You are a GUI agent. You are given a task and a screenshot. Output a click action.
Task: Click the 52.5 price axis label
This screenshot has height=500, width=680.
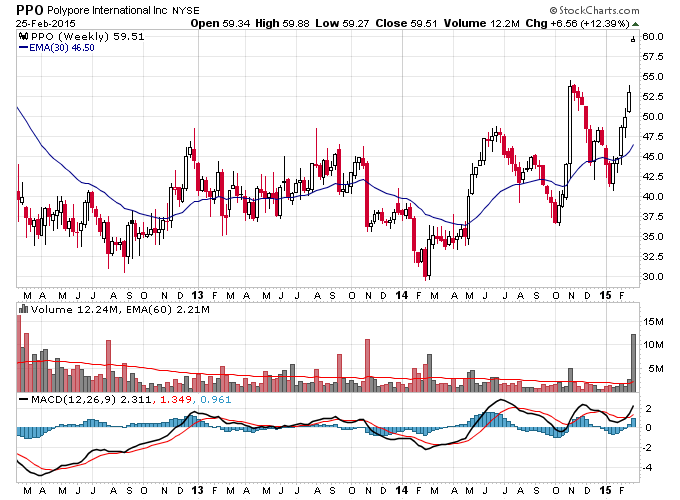(653, 96)
